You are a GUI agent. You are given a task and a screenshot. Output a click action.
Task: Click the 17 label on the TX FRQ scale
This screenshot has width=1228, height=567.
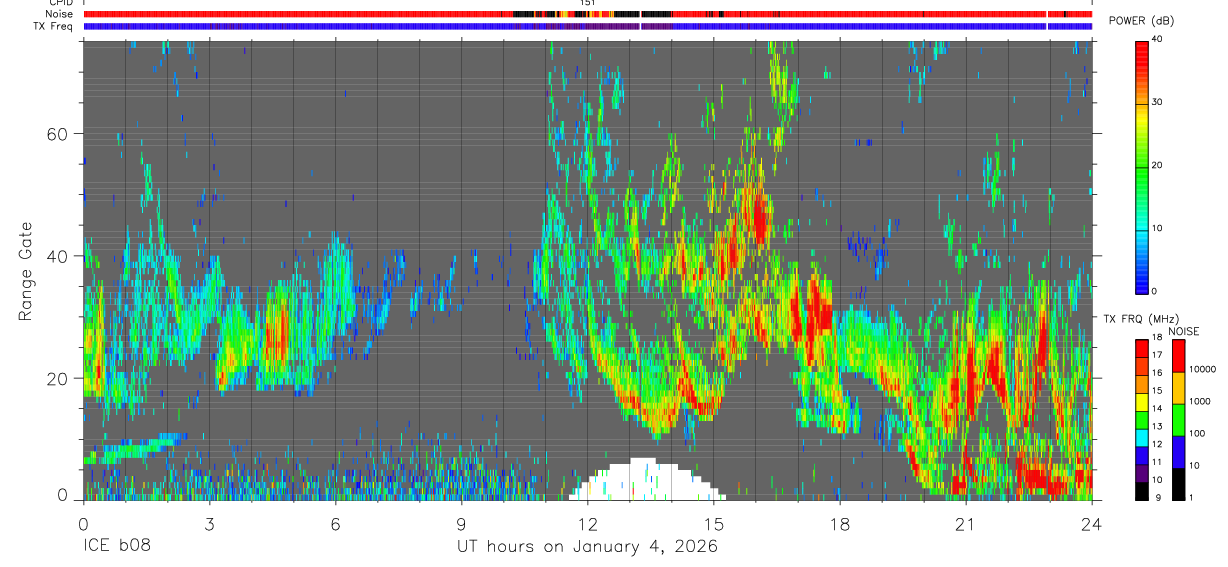coord(1157,355)
